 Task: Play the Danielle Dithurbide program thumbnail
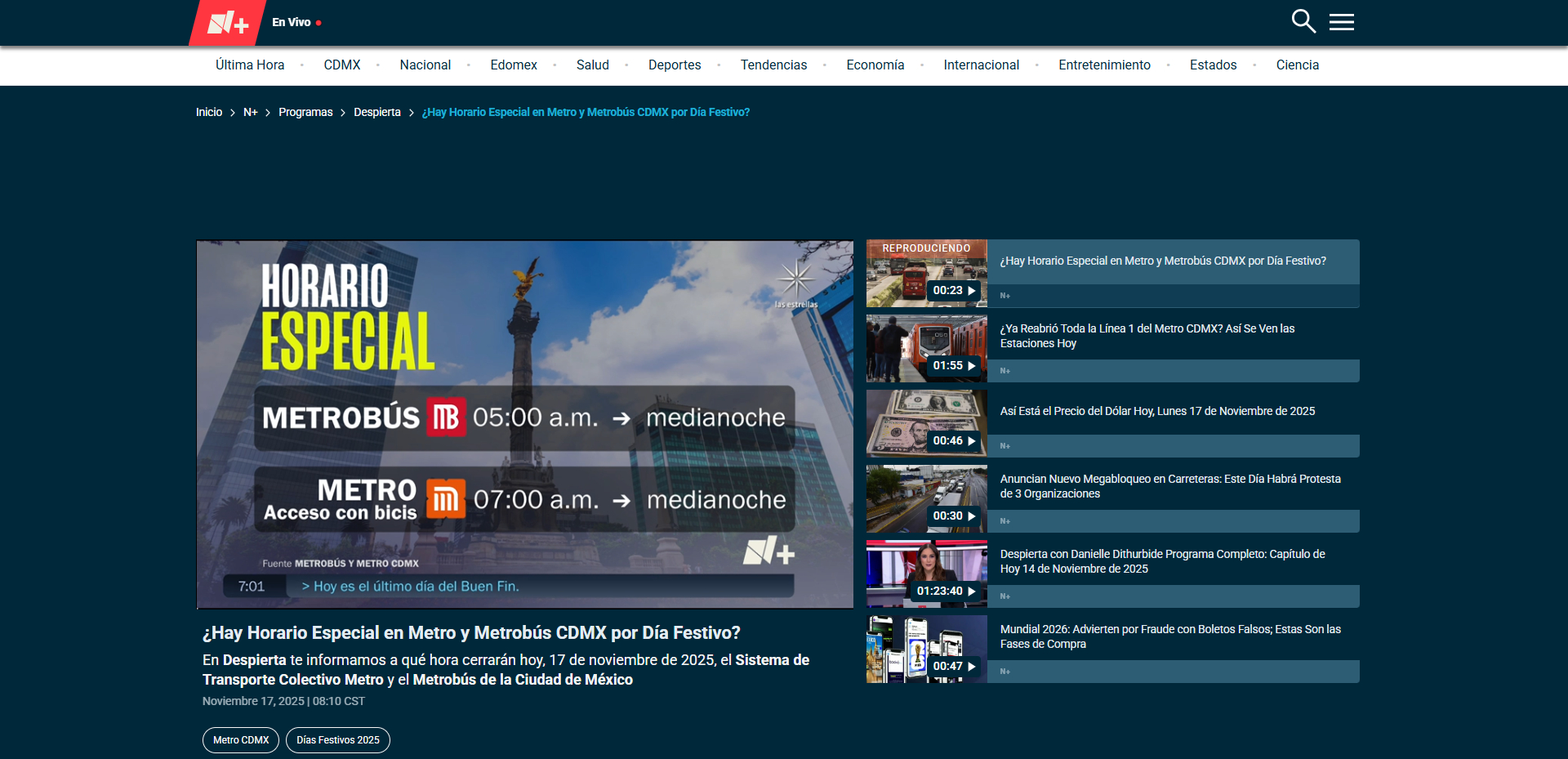pos(927,574)
